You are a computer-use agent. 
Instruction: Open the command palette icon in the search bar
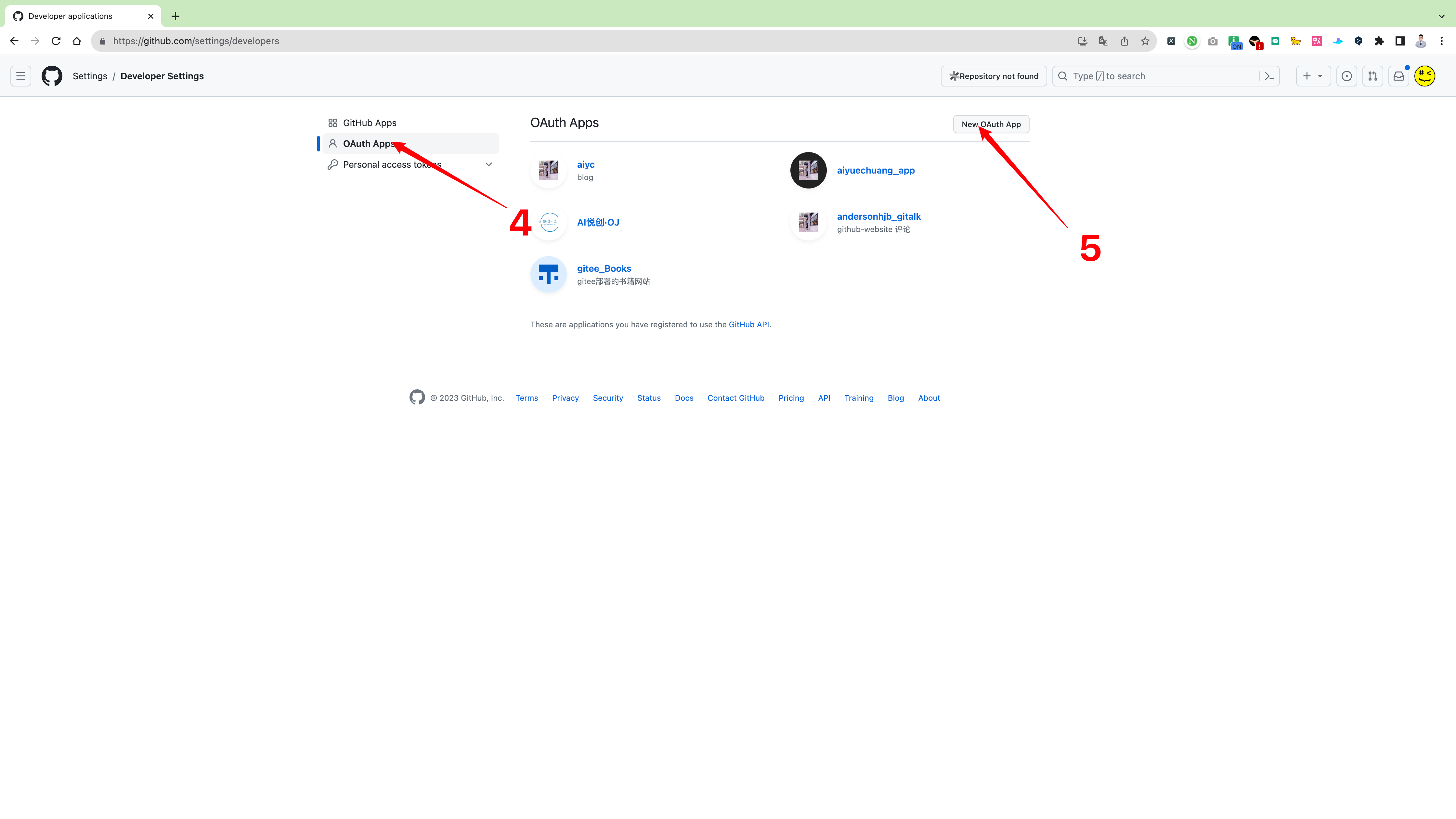coord(1269,76)
